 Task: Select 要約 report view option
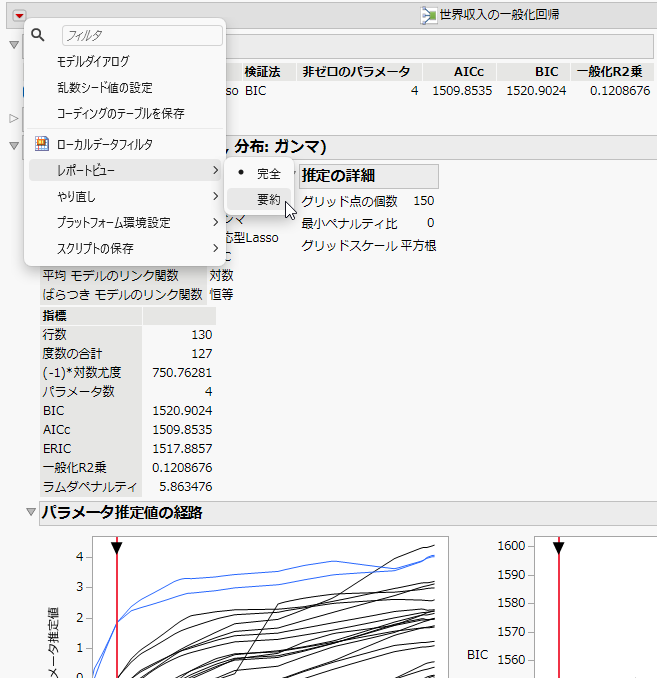(x=259, y=200)
